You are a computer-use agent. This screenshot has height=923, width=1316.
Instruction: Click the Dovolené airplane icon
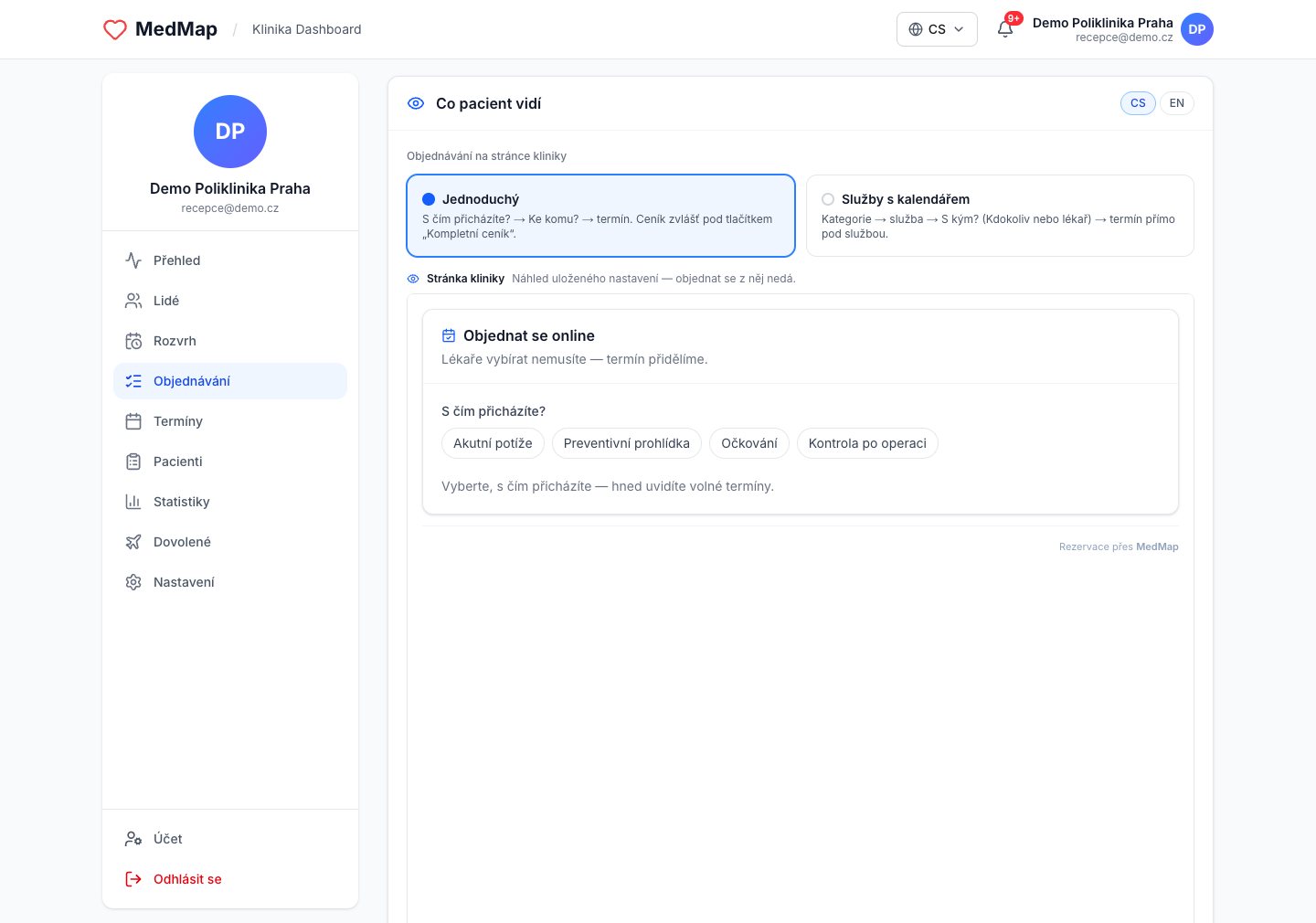coord(133,542)
